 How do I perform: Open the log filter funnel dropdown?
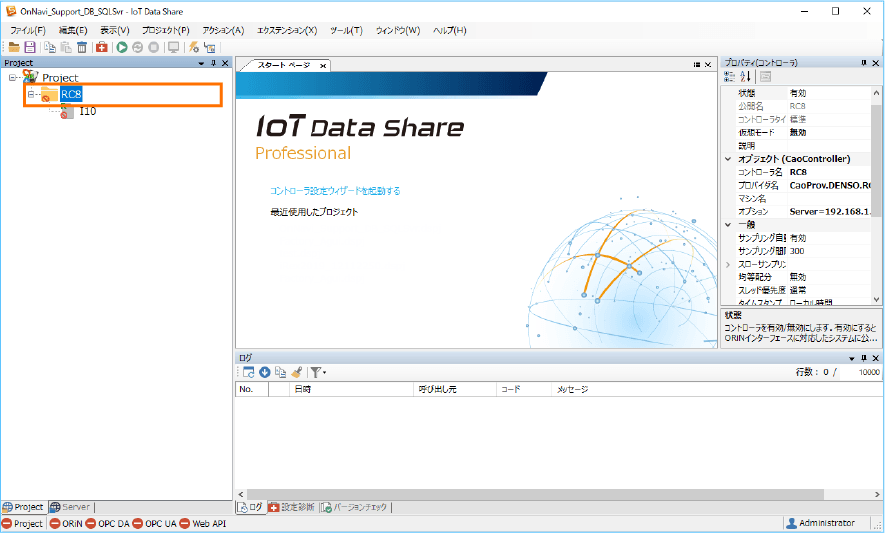point(317,372)
